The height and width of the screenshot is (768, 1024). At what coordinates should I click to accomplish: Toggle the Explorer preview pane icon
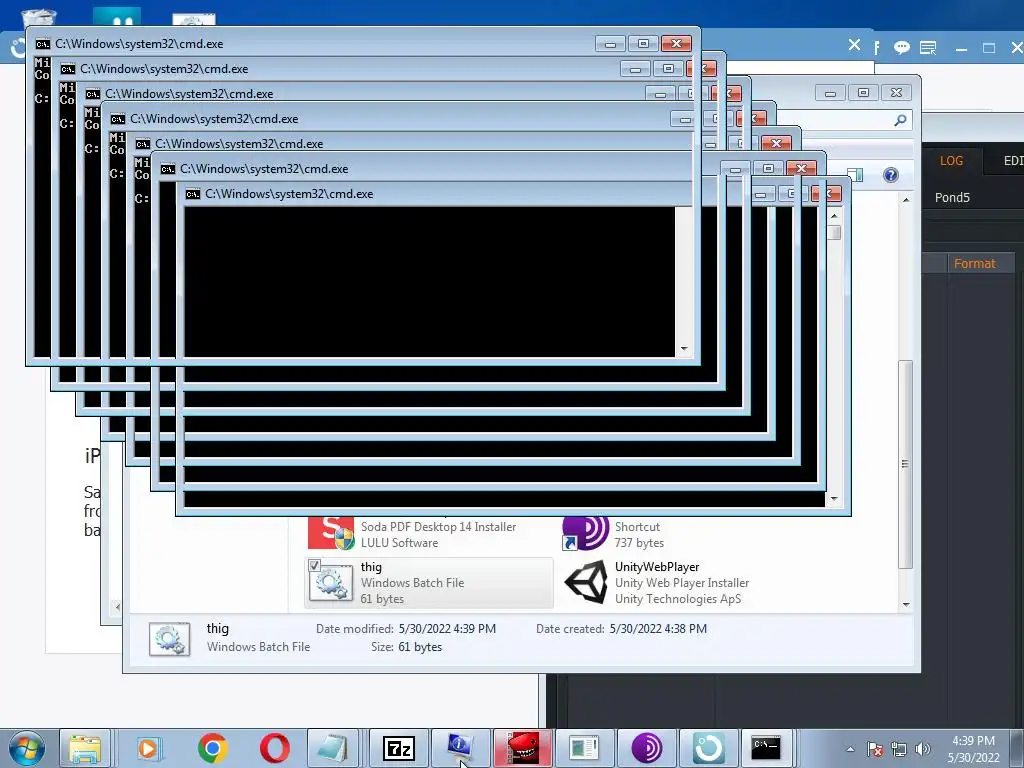[x=856, y=175]
